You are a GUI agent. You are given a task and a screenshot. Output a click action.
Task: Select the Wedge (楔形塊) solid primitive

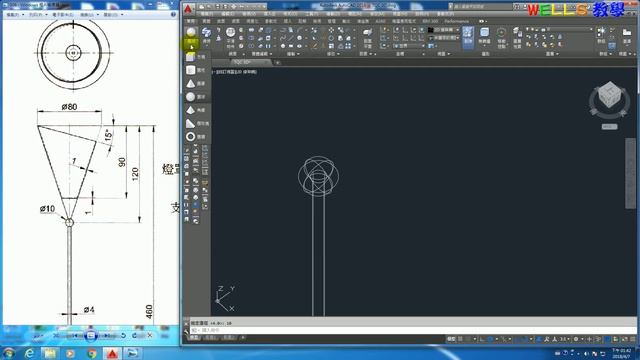click(x=197, y=123)
